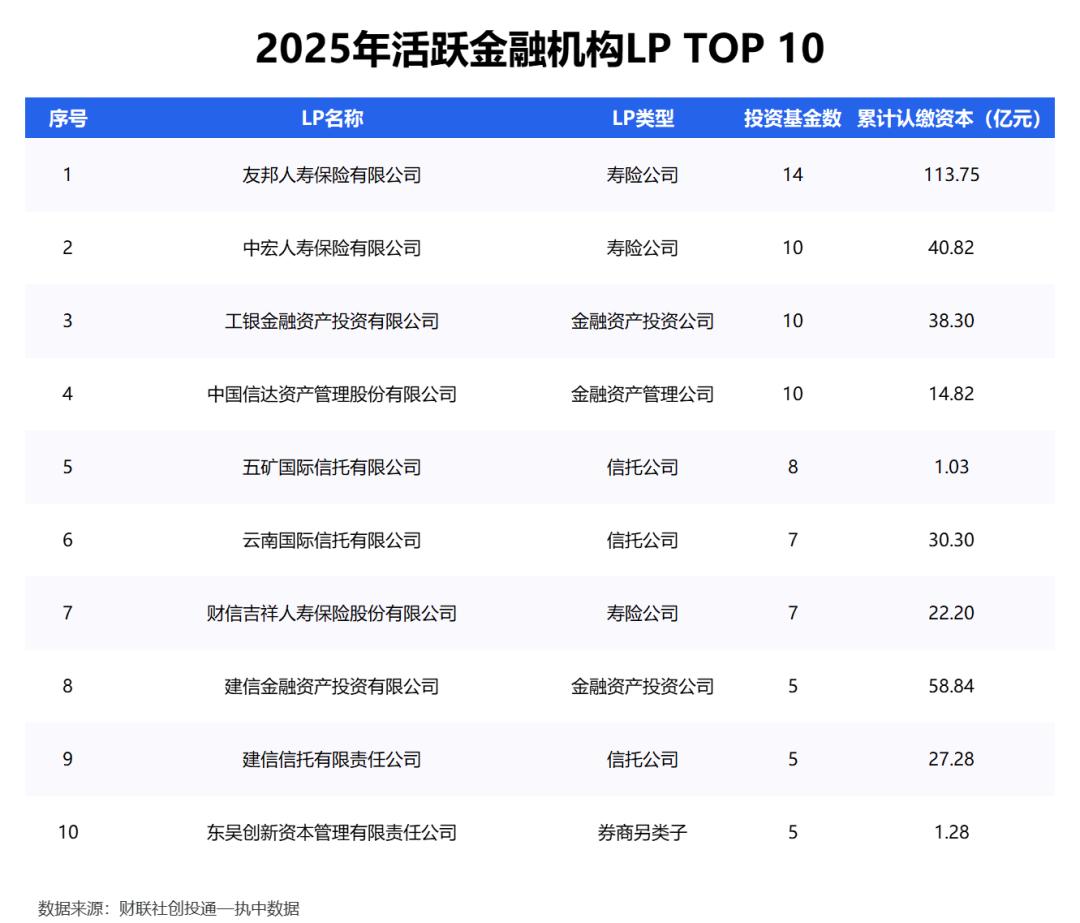1080x923 pixels.
Task: Click 序号 3 in the 工银金融 row
Action: (68, 321)
